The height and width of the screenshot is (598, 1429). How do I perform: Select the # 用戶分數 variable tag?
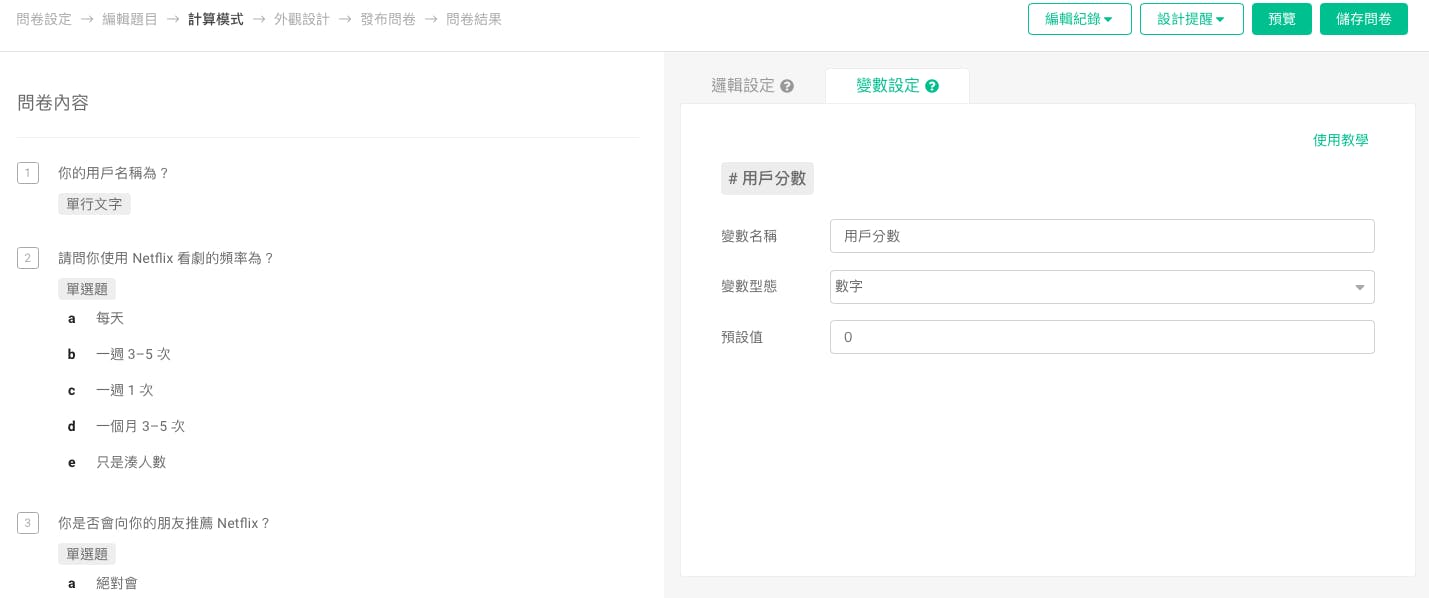tap(767, 179)
